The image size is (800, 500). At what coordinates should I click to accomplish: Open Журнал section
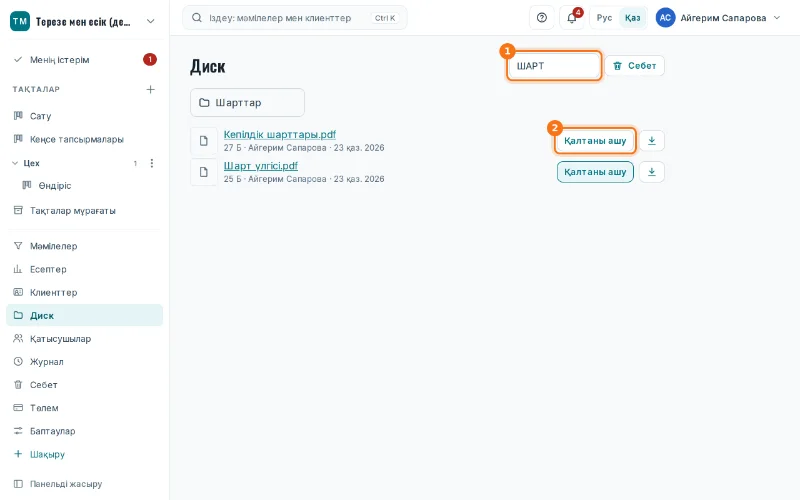pos(84,362)
